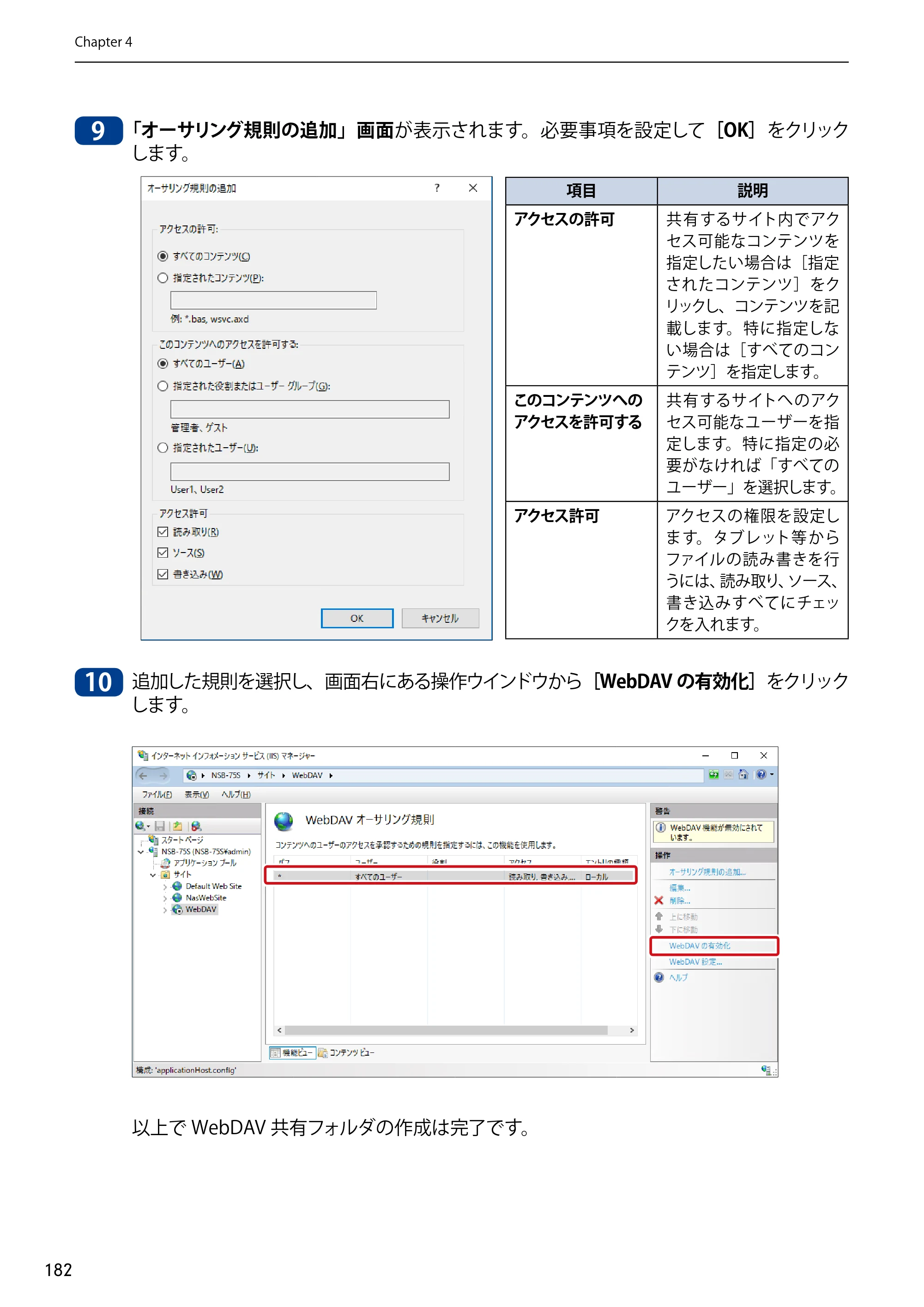Choose すべてのユーザー radio option
The image size is (924, 1307).
point(163,363)
